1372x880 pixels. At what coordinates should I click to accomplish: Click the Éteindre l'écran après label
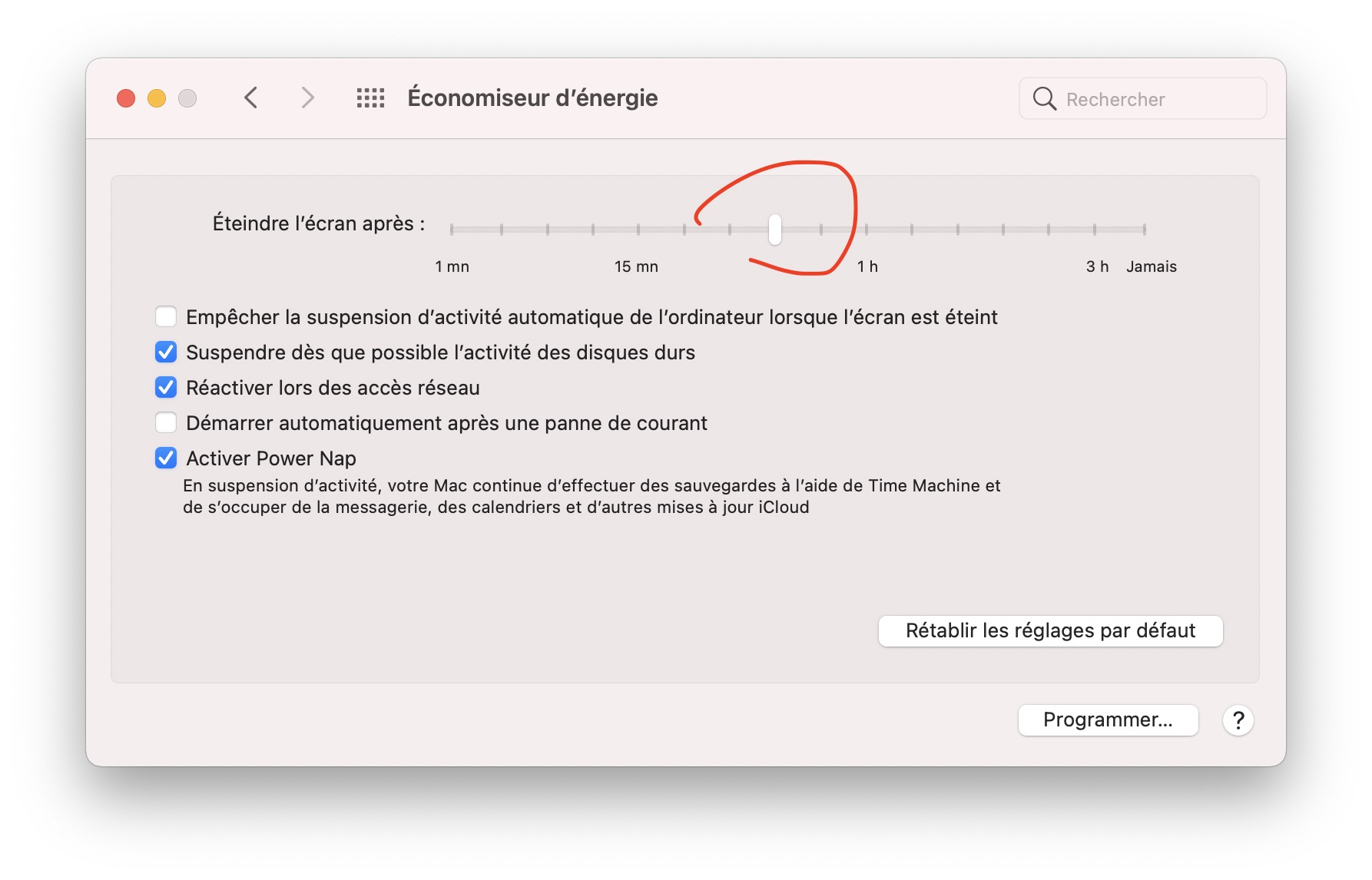coord(319,223)
